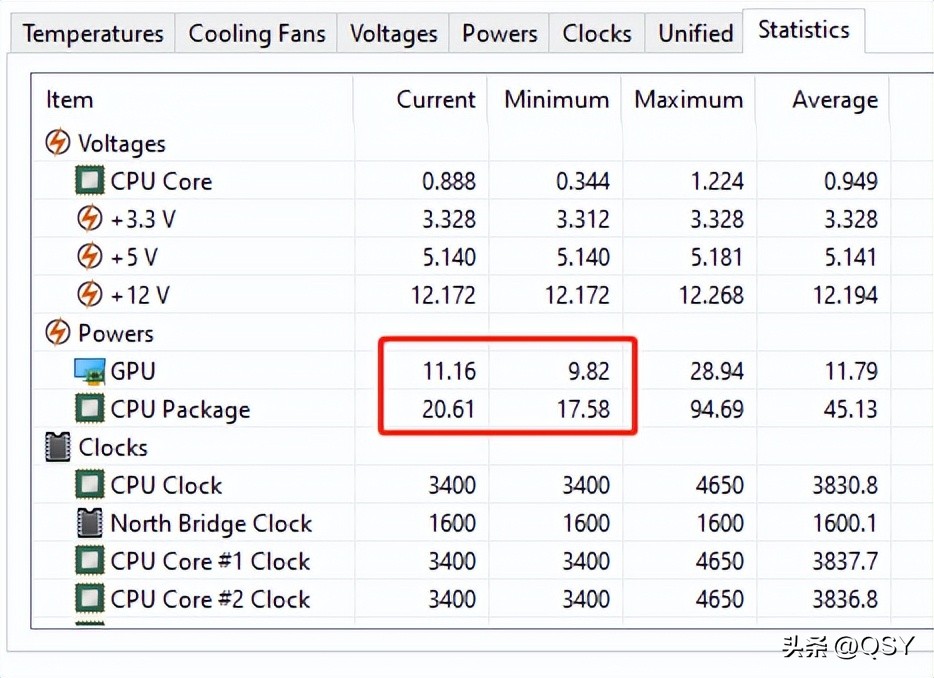Click GPU current power value 11.16
The width and height of the screenshot is (934, 678).
point(450,371)
